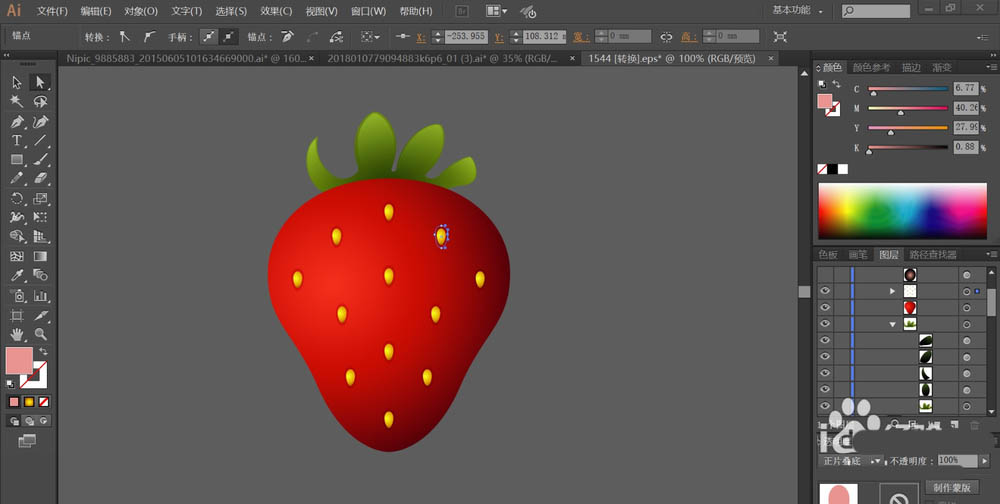Toggle visibility of the green leaves group
The height and width of the screenshot is (504, 1000).
(x=825, y=325)
